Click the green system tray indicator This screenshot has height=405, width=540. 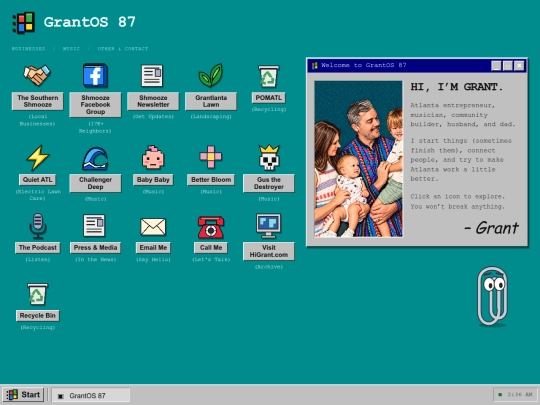[x=500, y=395]
